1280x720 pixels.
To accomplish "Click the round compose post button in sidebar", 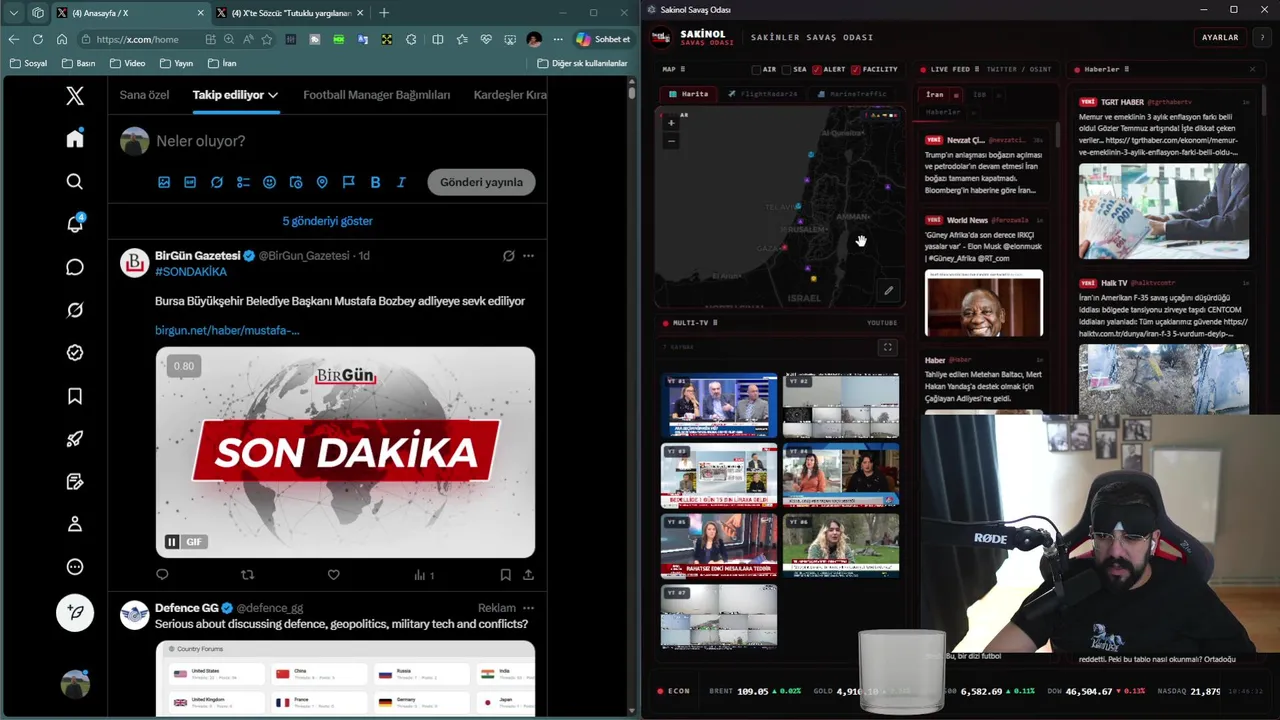I will [x=75, y=612].
